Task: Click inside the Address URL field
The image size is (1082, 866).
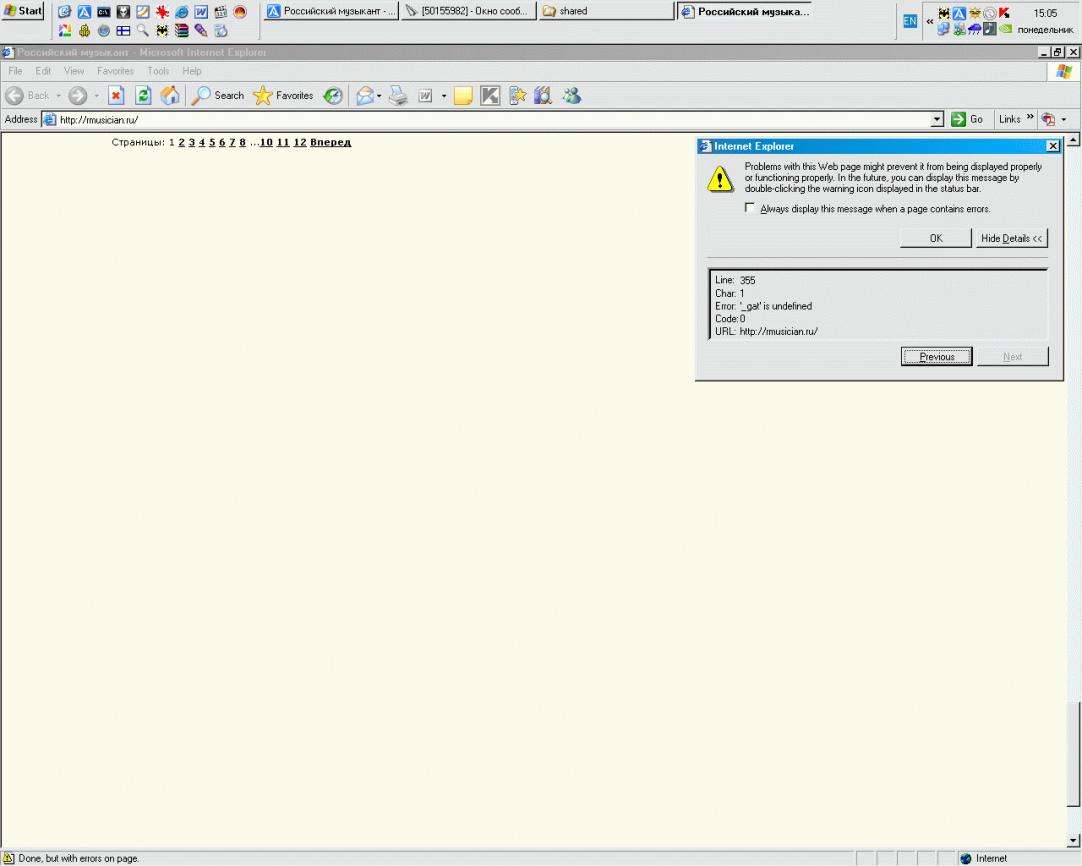Action: (x=480, y=120)
